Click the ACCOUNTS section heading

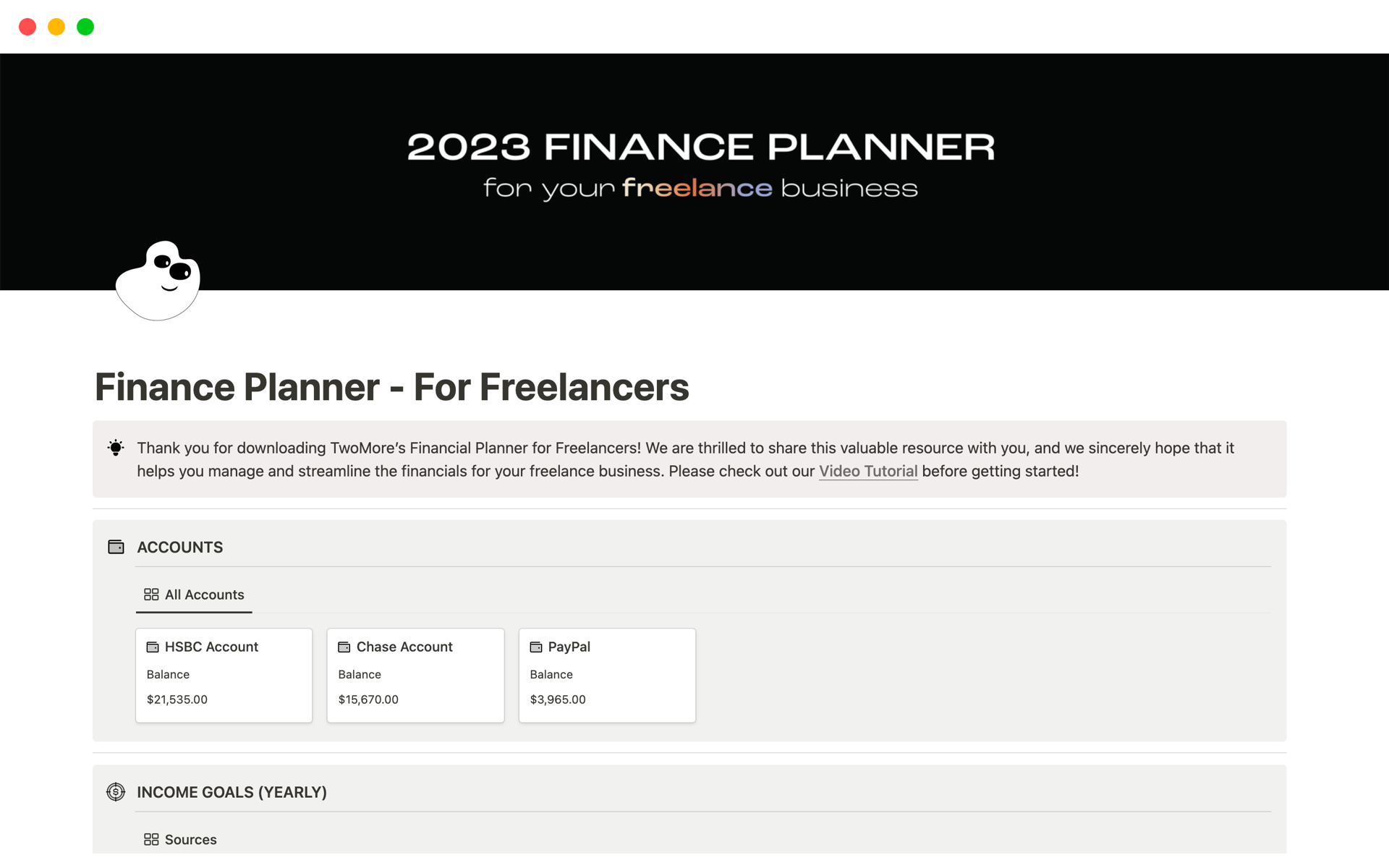point(179,548)
